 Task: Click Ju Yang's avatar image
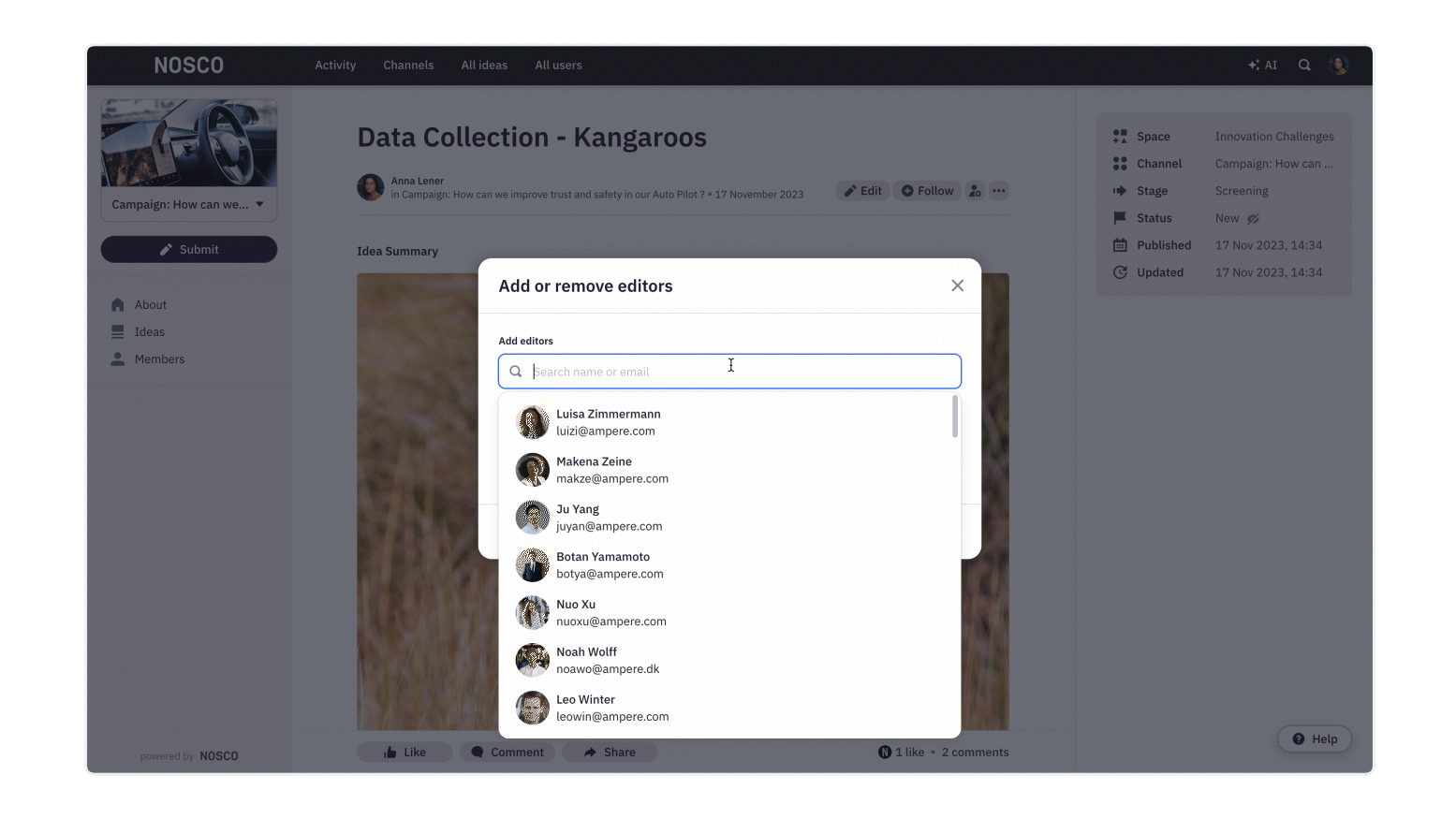[x=533, y=518]
